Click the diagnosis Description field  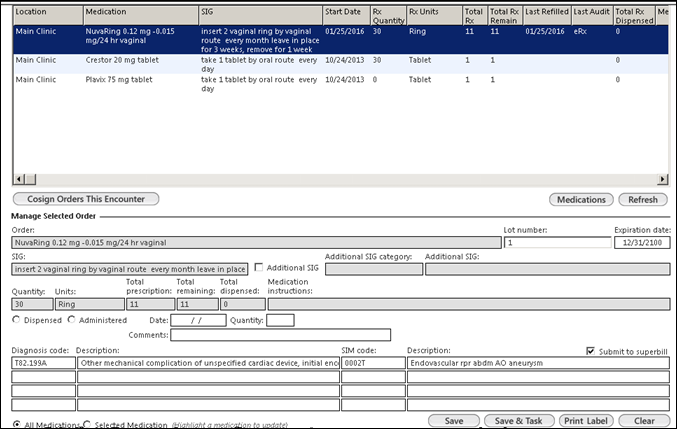[x=209, y=363]
